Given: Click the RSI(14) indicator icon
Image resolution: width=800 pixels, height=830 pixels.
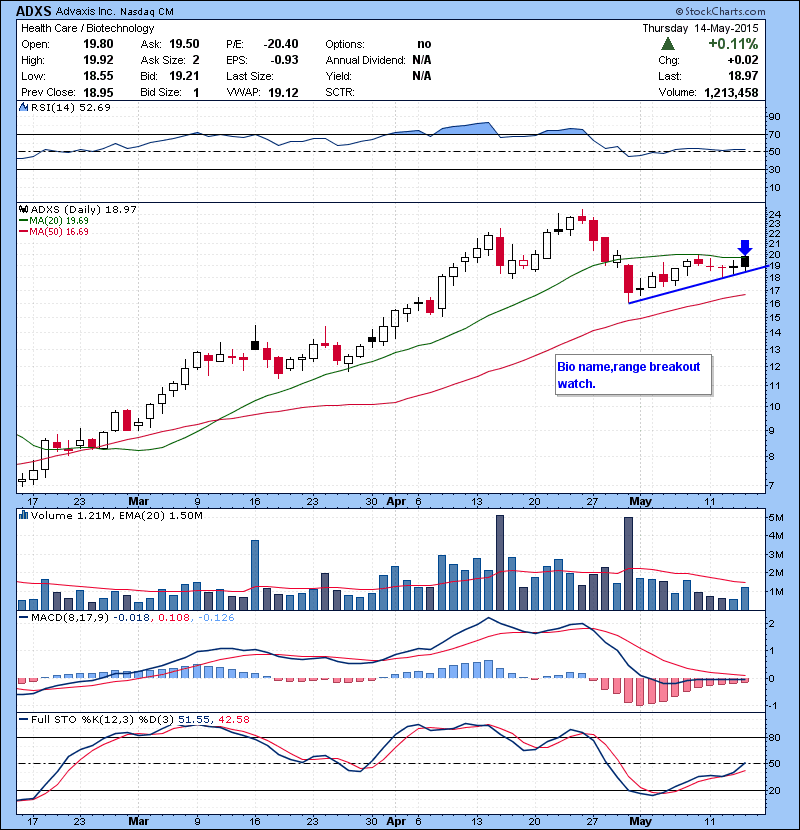Looking at the screenshot, I should pyautogui.click(x=23, y=107).
